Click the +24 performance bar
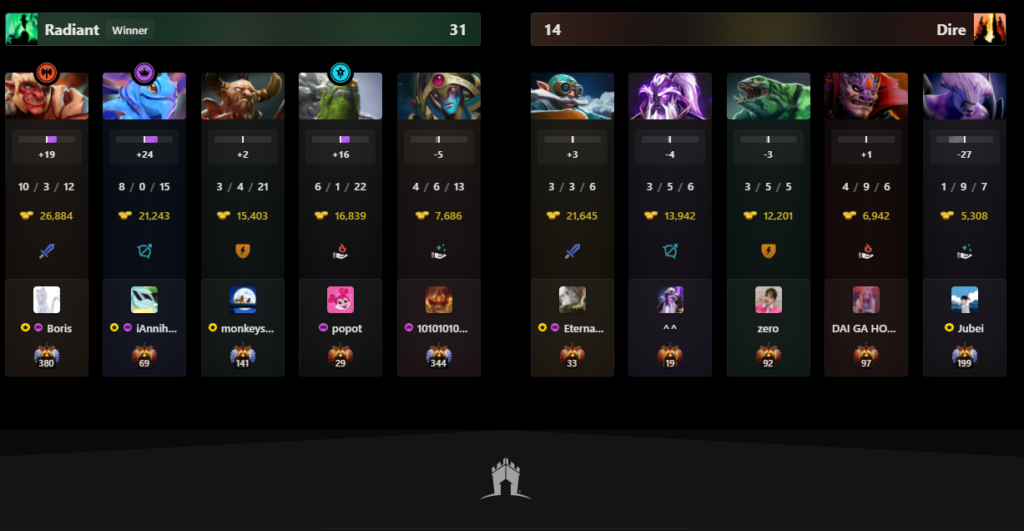 click(144, 139)
